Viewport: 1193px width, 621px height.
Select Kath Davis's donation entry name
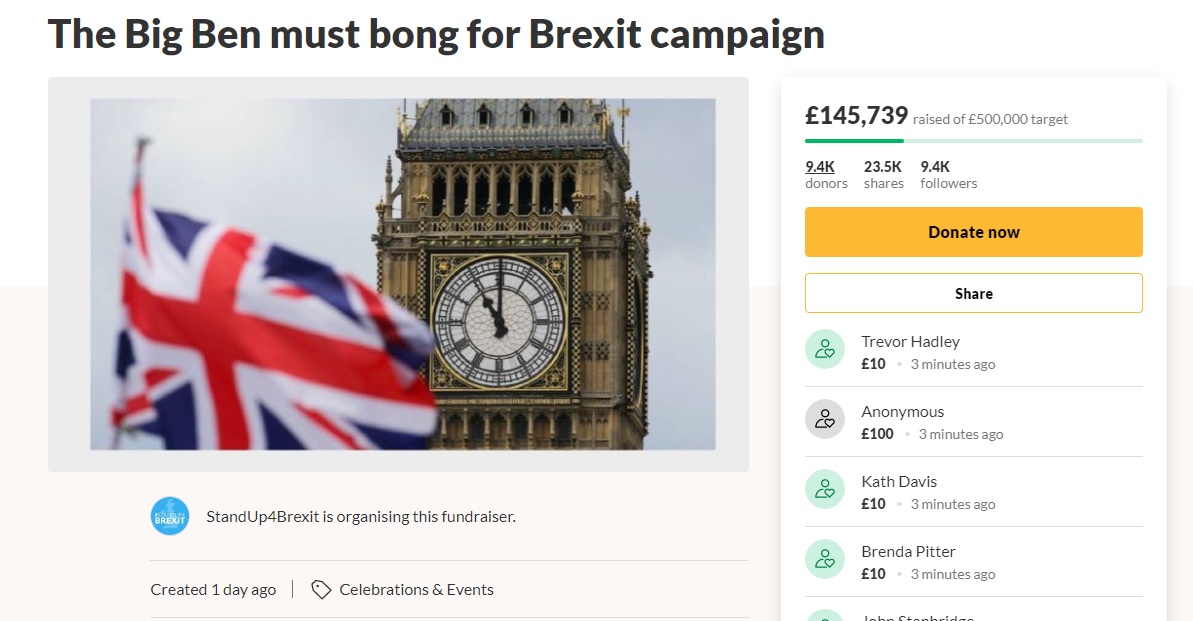click(x=899, y=481)
